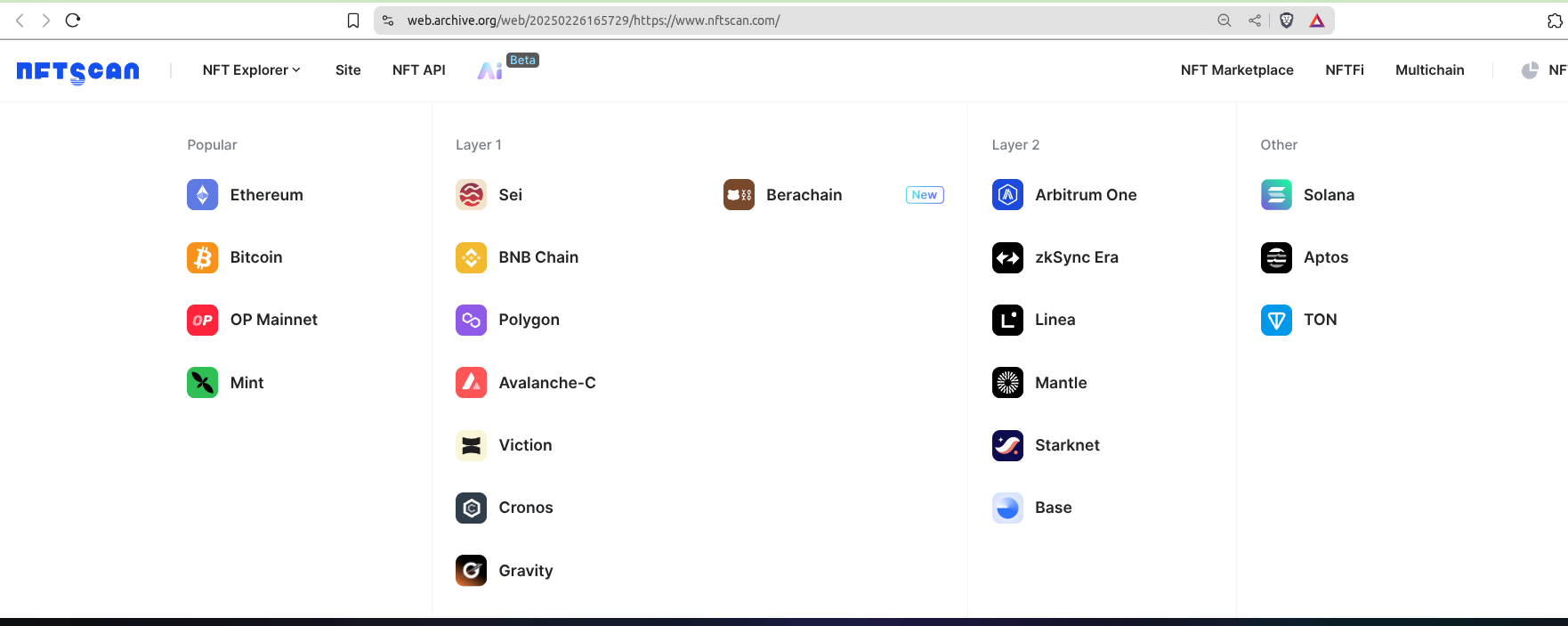Click the Linea chain icon
Screen dimensions: 1568x626
pos(1007,321)
